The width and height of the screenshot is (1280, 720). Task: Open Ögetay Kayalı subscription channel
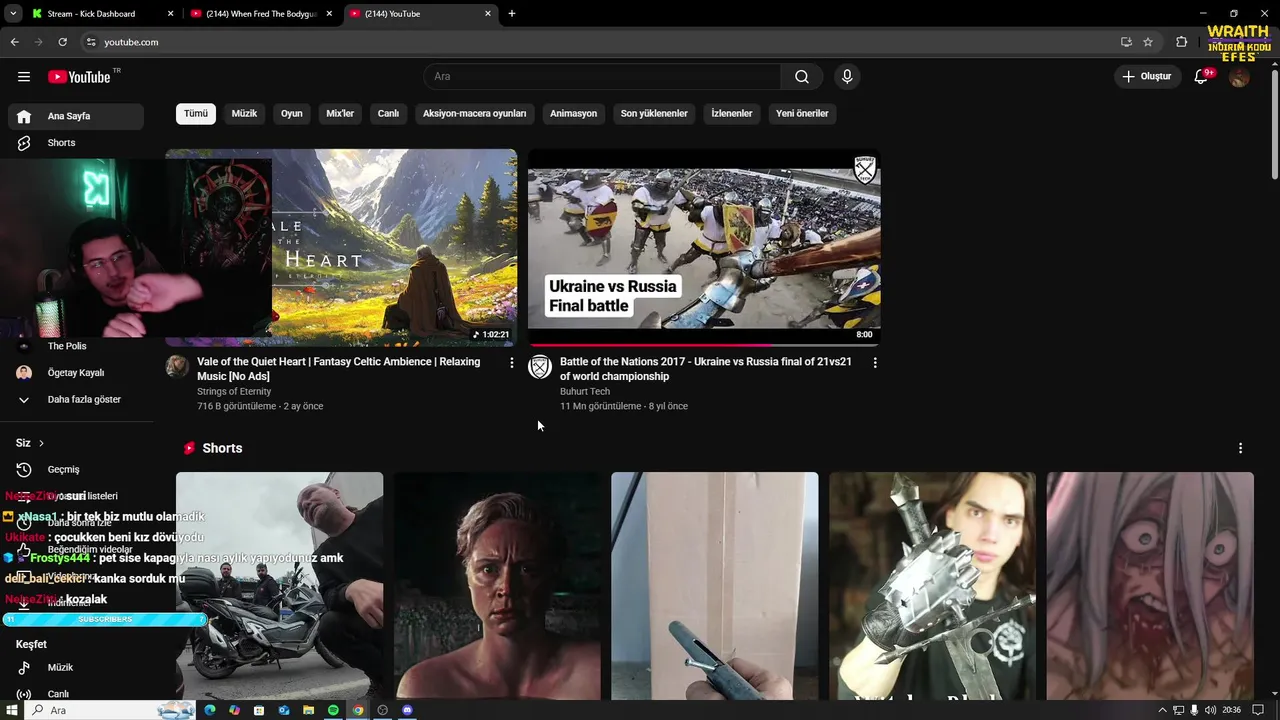[x=76, y=373]
